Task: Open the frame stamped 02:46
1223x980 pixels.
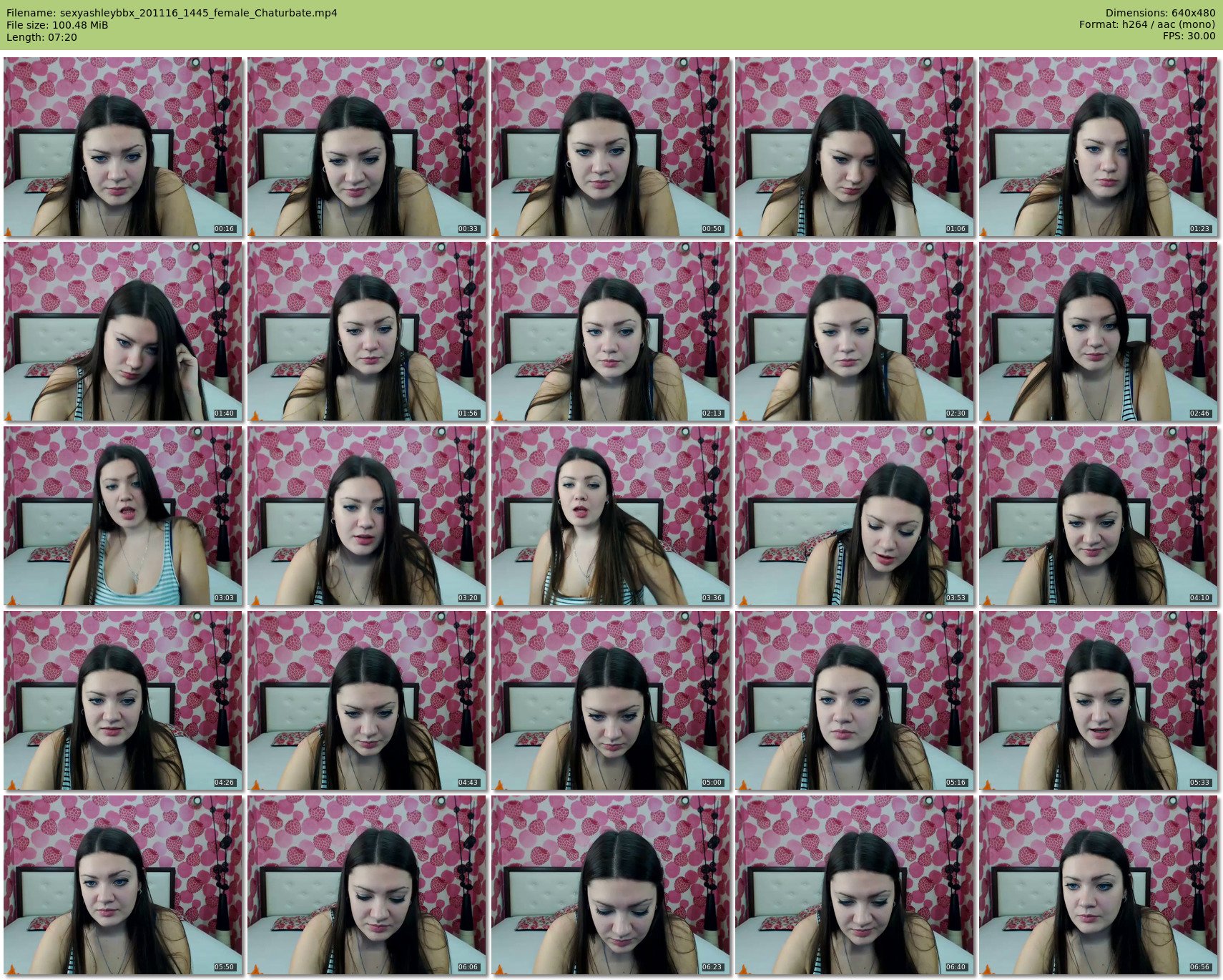Action: 1099,332
